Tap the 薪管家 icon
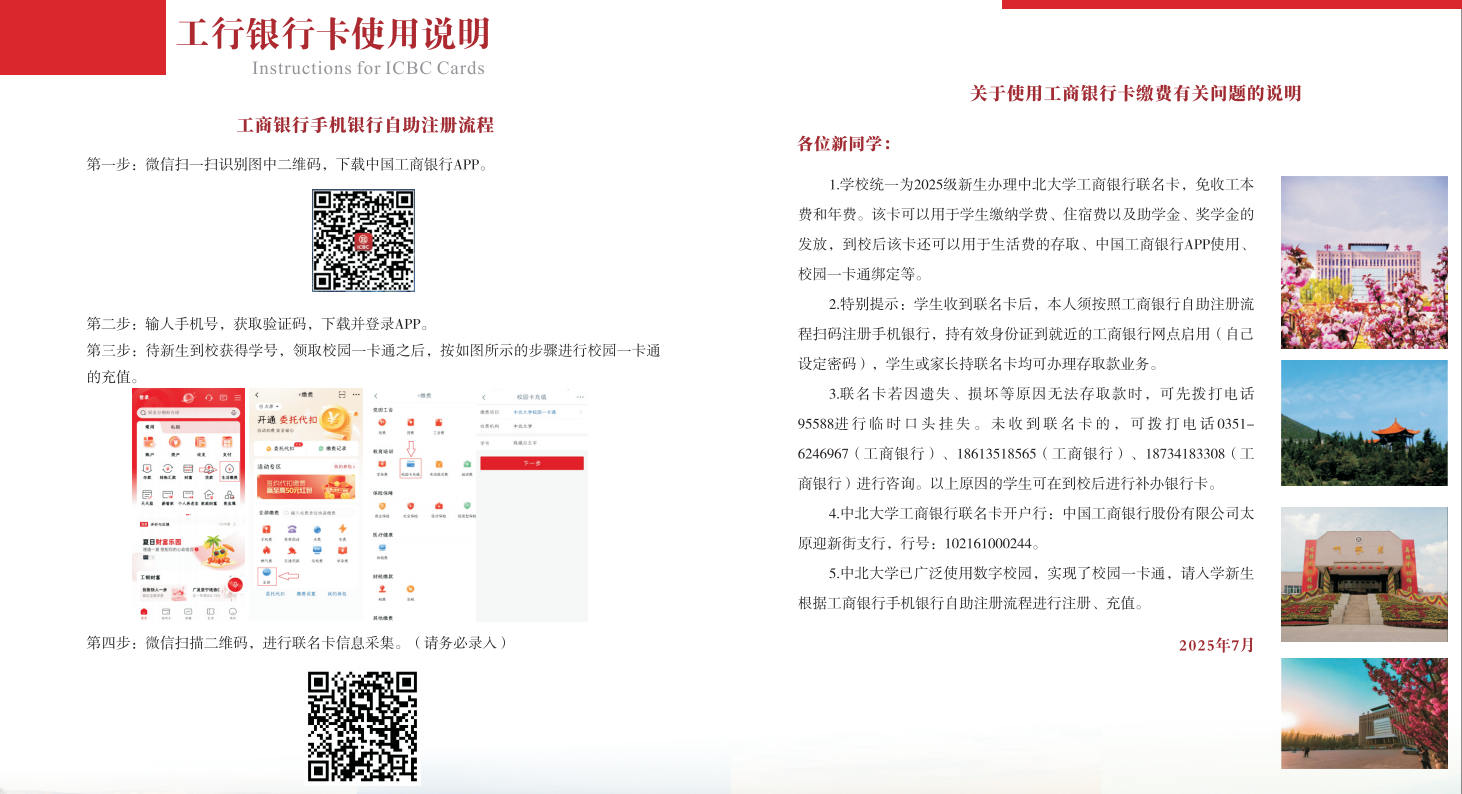This screenshot has width=1462, height=794. click(x=167, y=494)
